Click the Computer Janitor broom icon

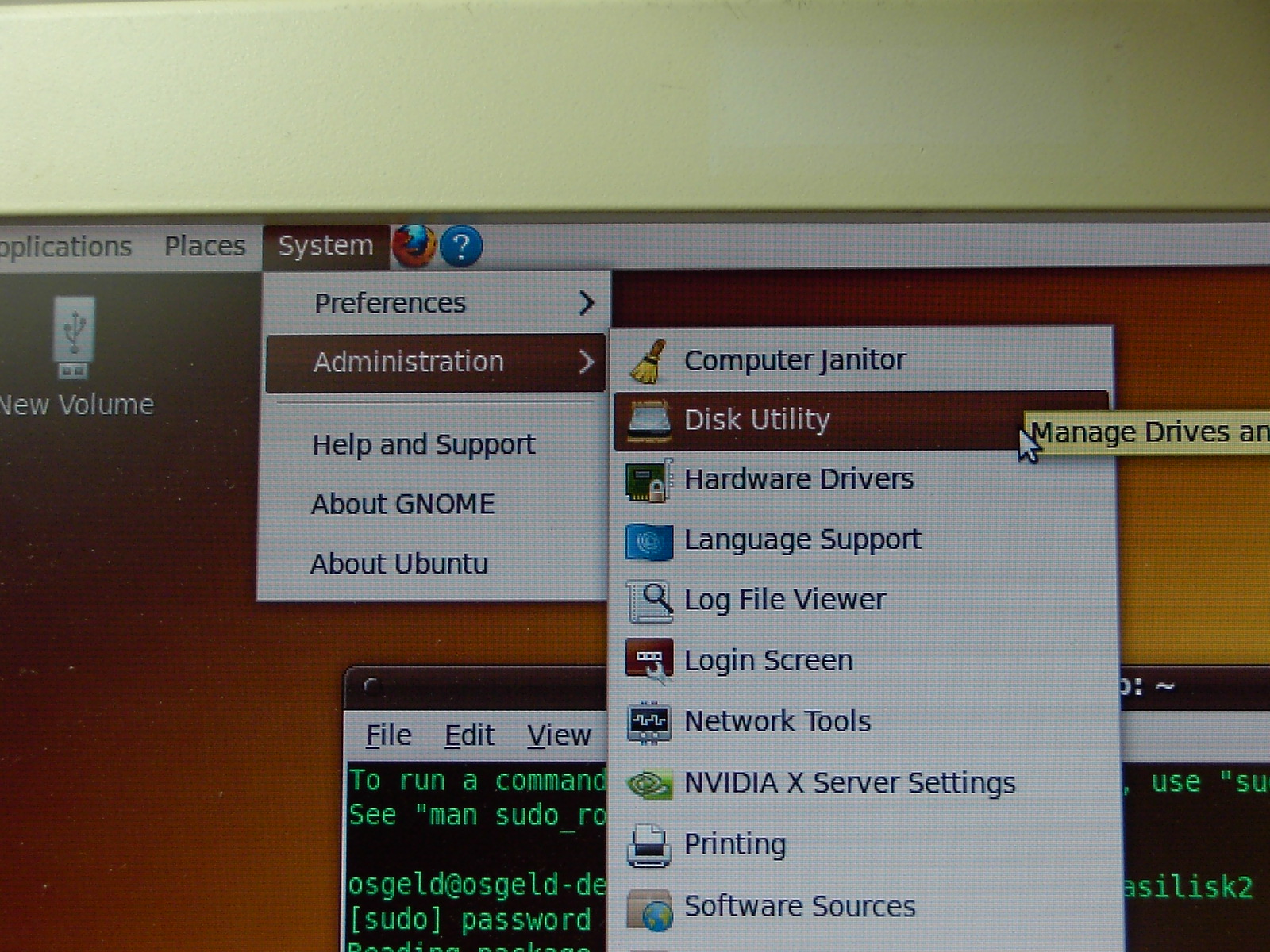click(649, 360)
